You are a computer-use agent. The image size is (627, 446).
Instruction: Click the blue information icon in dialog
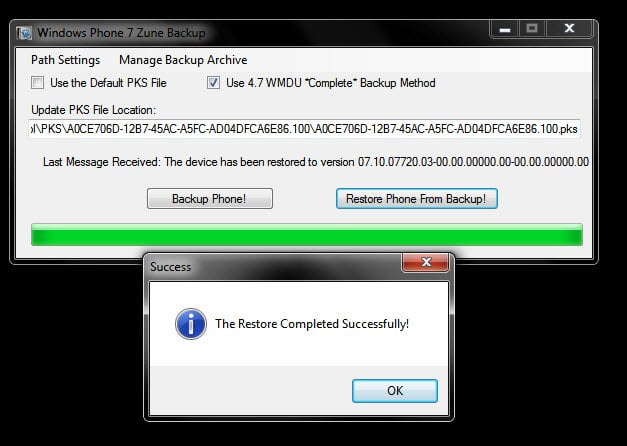pos(191,324)
